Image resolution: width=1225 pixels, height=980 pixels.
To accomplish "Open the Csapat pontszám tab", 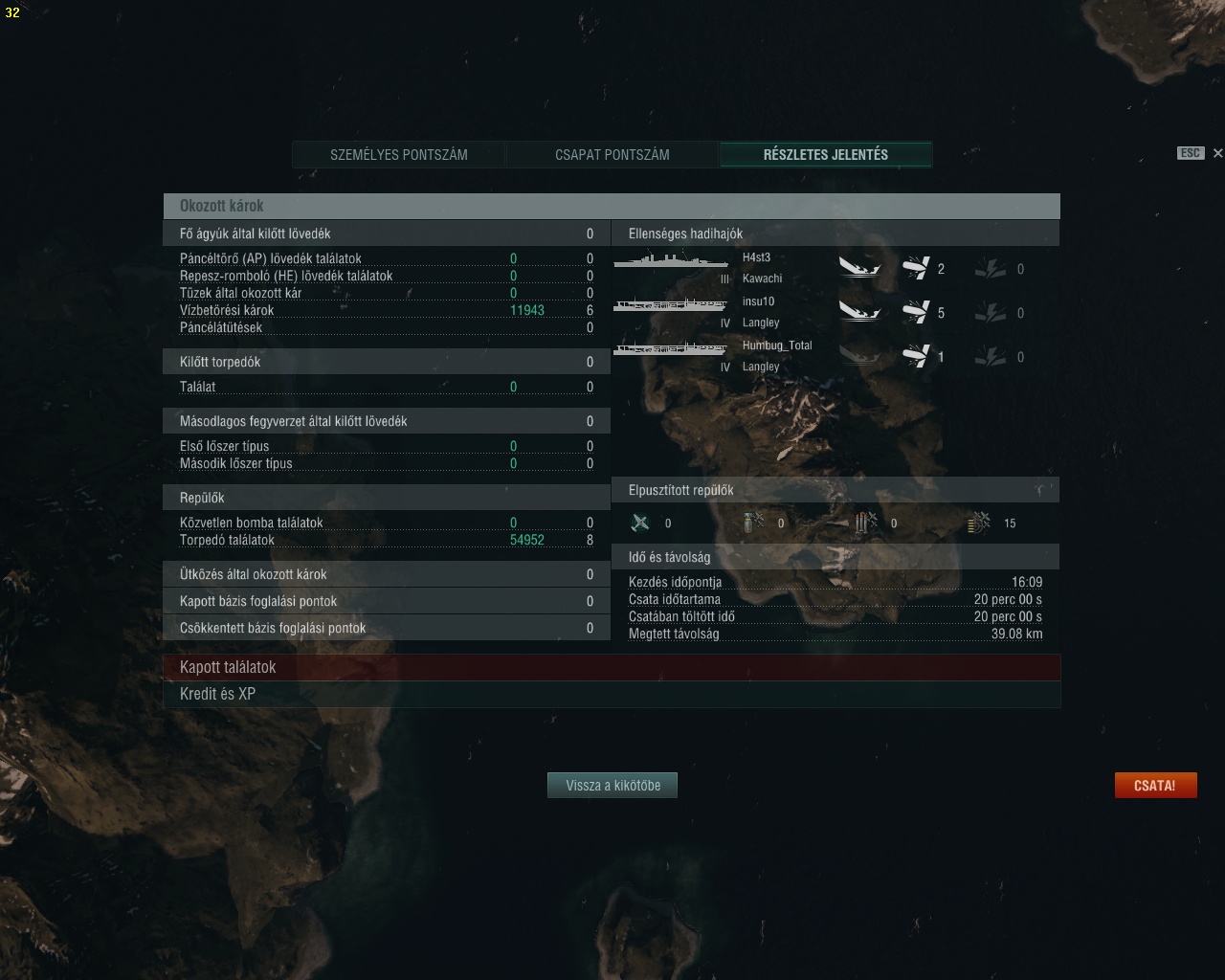I will click(612, 155).
